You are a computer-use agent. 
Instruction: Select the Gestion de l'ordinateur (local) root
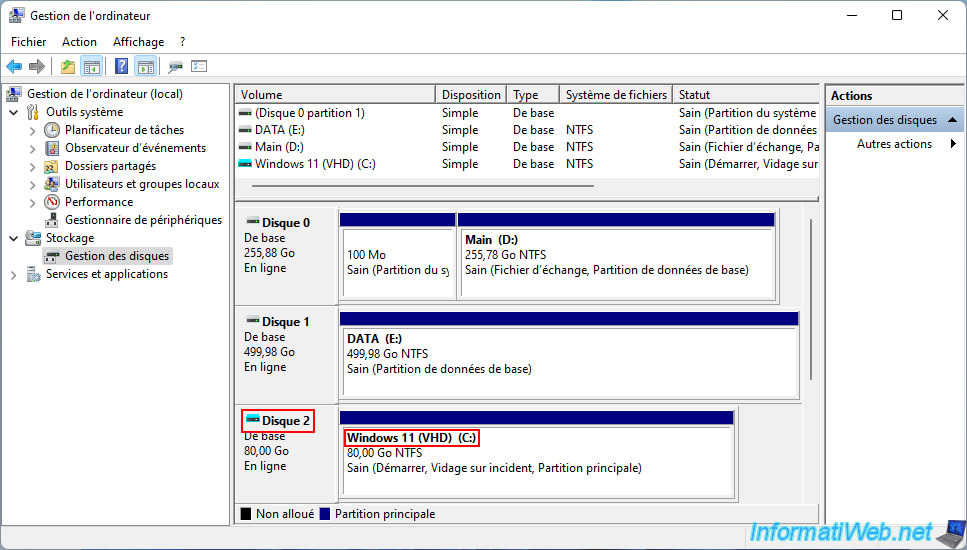[105, 94]
